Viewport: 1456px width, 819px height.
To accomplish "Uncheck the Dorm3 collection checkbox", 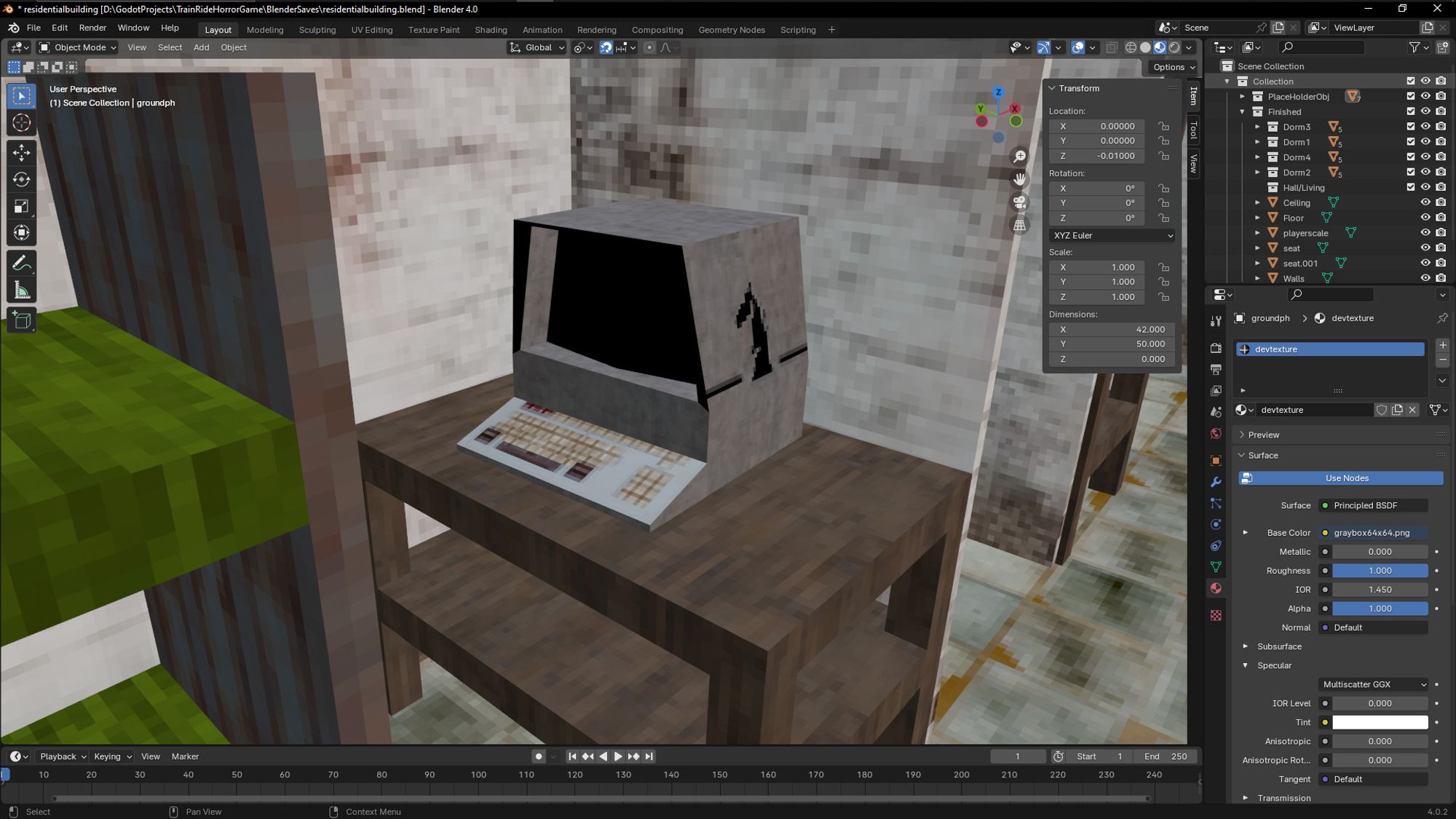I will coord(1411,127).
